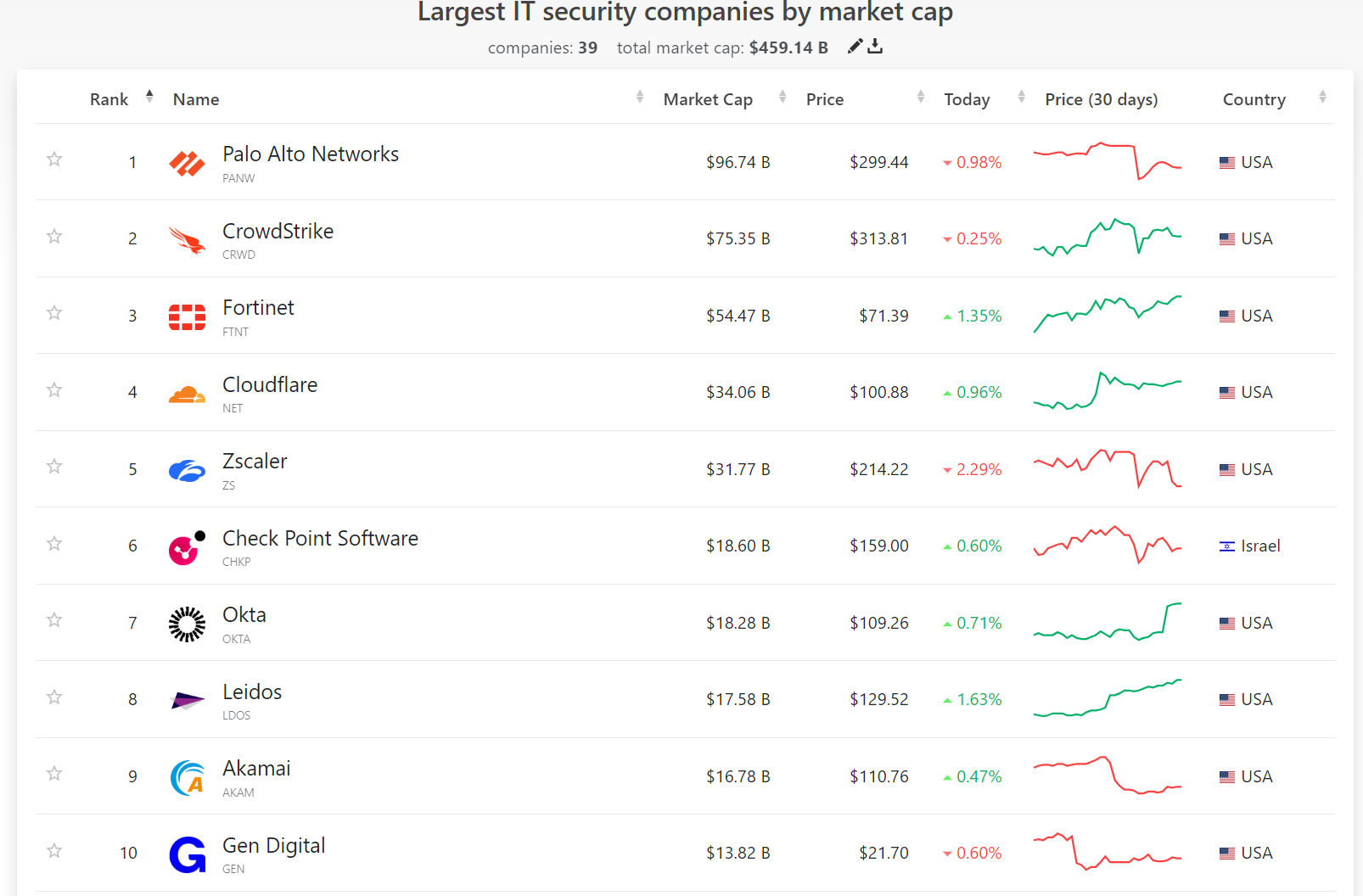The image size is (1363, 896).
Task: Click the Gen Digital G logo
Action: (x=187, y=854)
